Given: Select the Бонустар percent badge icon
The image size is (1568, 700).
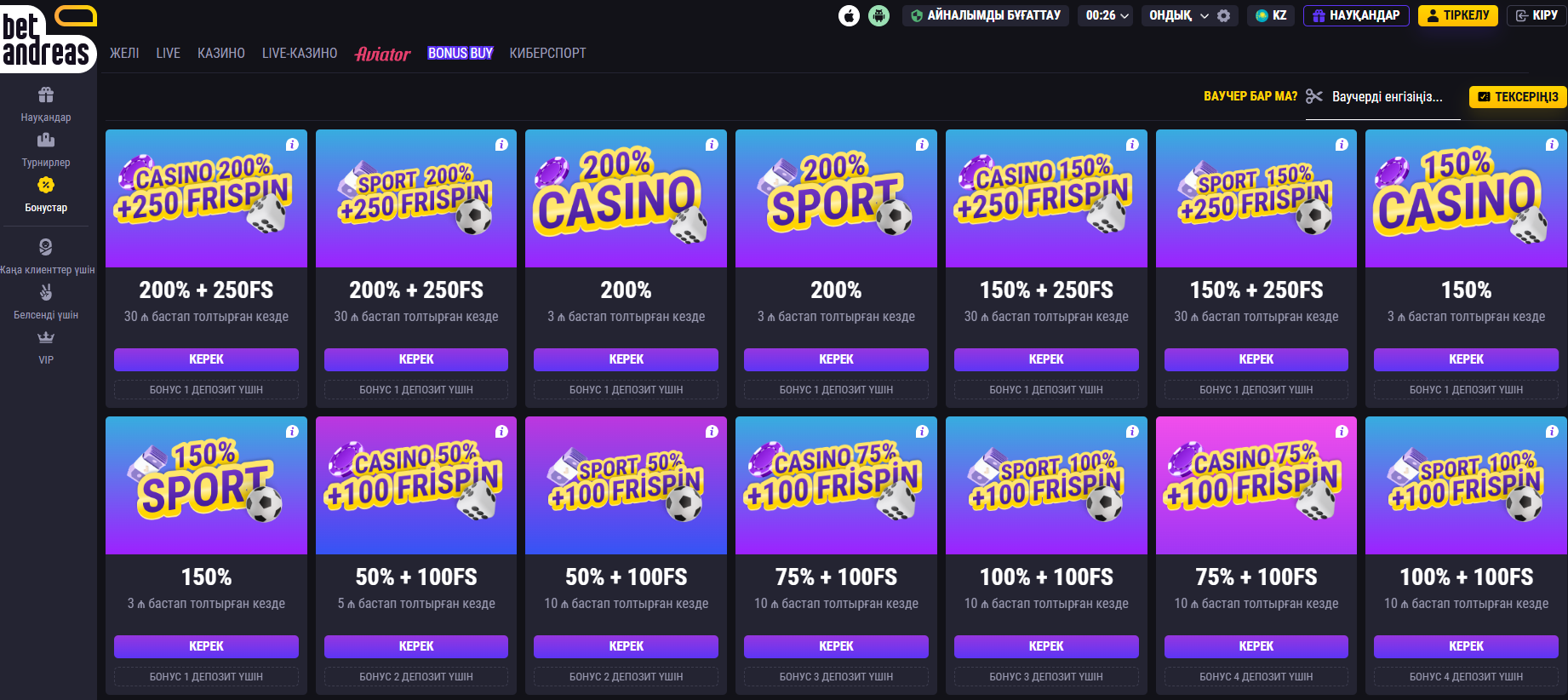Looking at the screenshot, I should point(46,185).
